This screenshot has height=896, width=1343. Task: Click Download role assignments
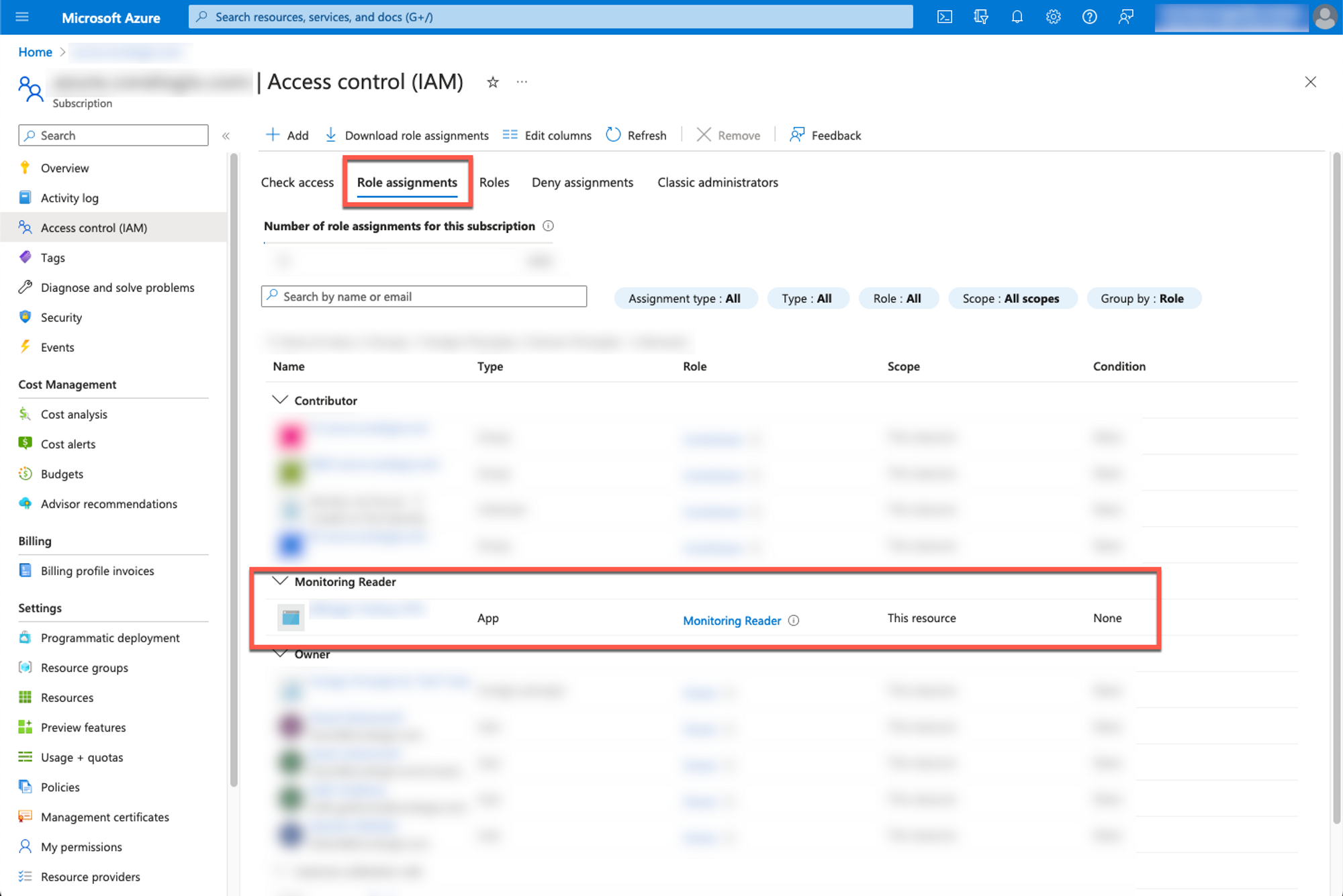click(x=407, y=135)
